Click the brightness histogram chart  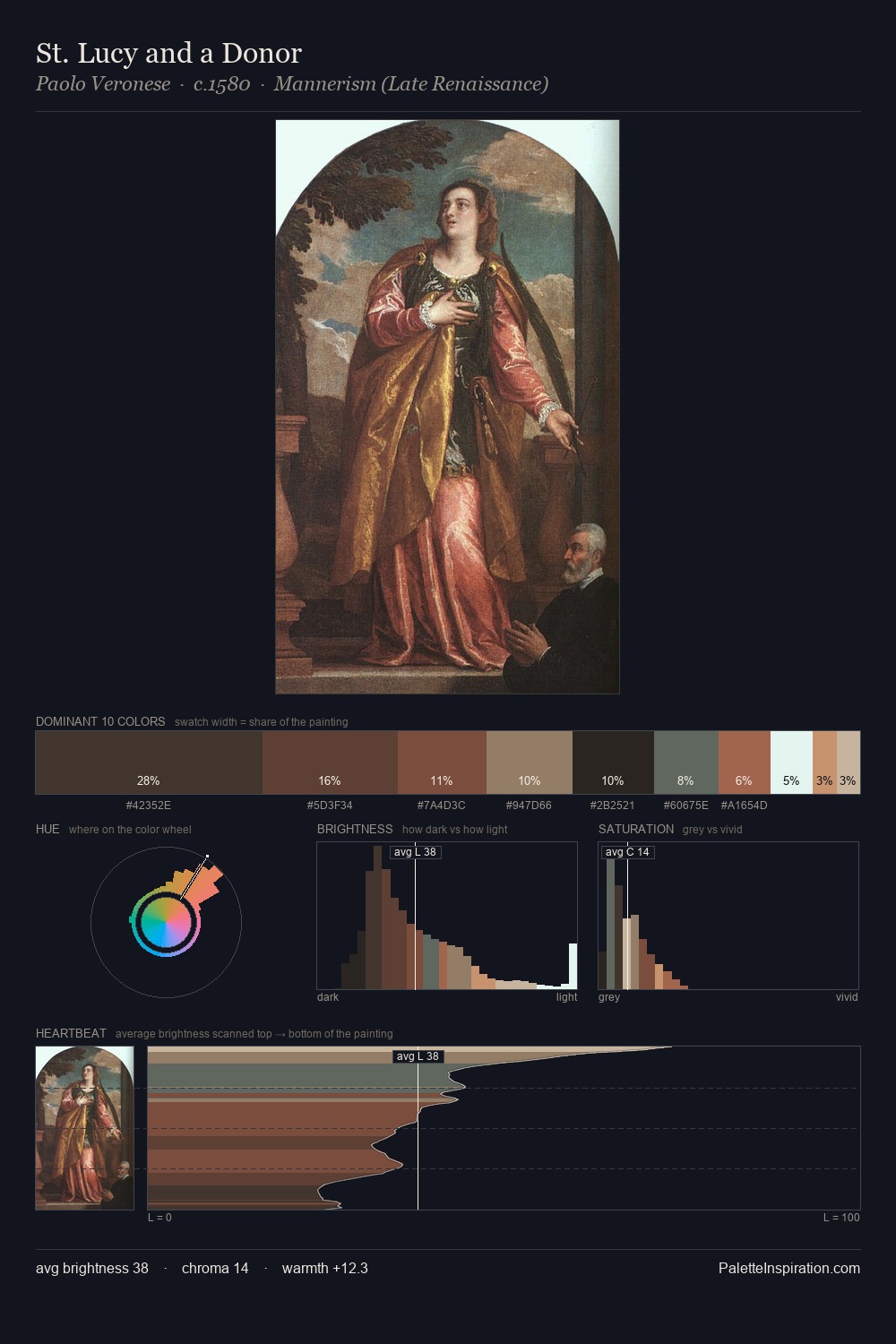[x=447, y=916]
